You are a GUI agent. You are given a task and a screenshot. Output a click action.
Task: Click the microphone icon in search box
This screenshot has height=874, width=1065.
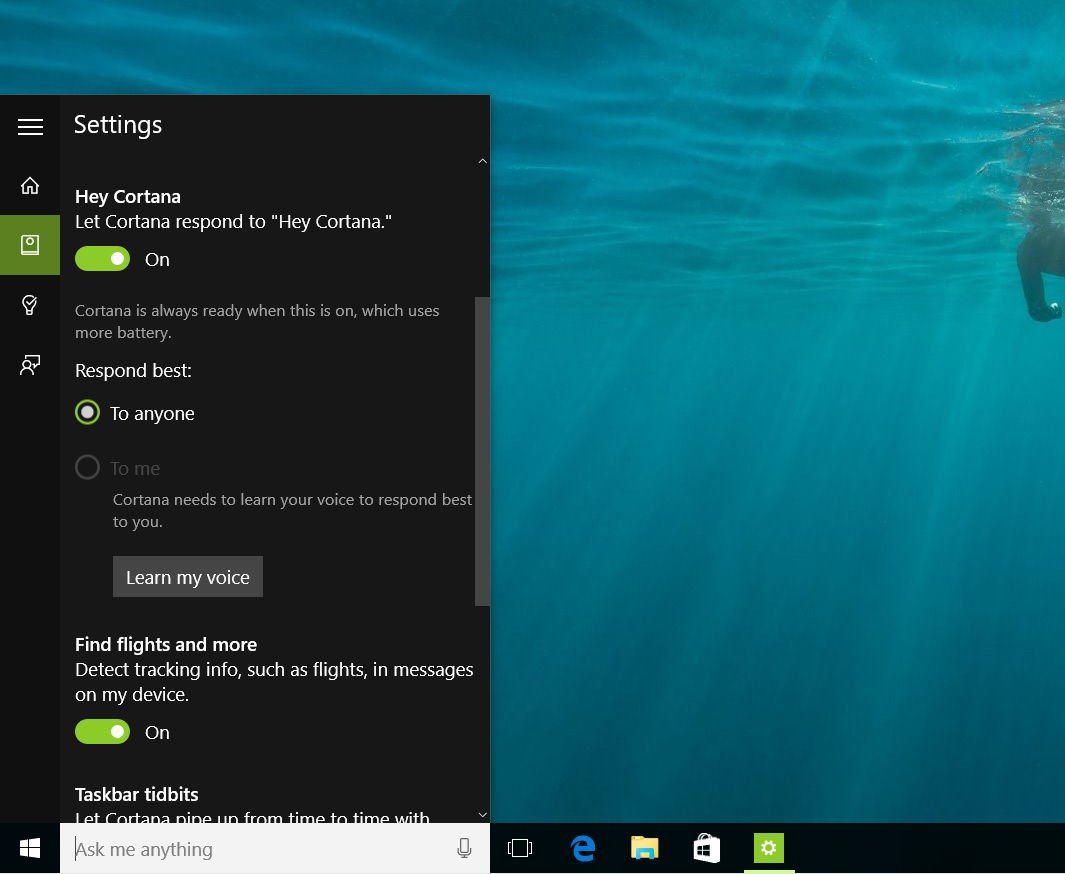464,848
